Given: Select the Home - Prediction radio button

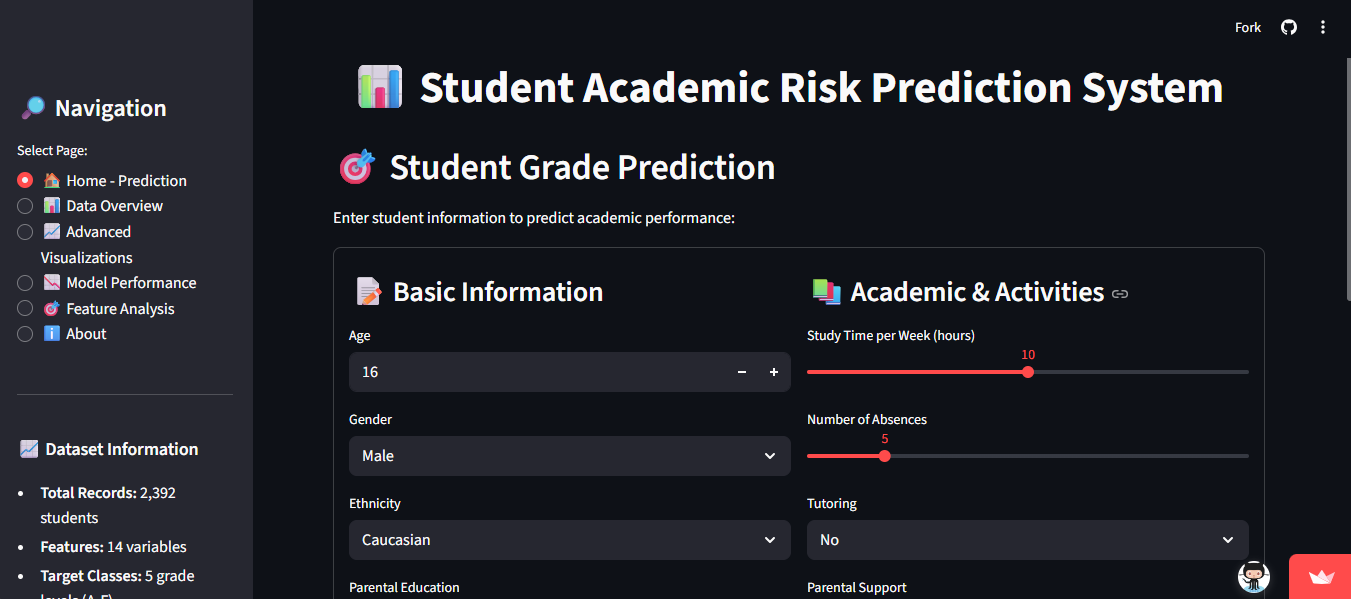Looking at the screenshot, I should pos(25,181).
